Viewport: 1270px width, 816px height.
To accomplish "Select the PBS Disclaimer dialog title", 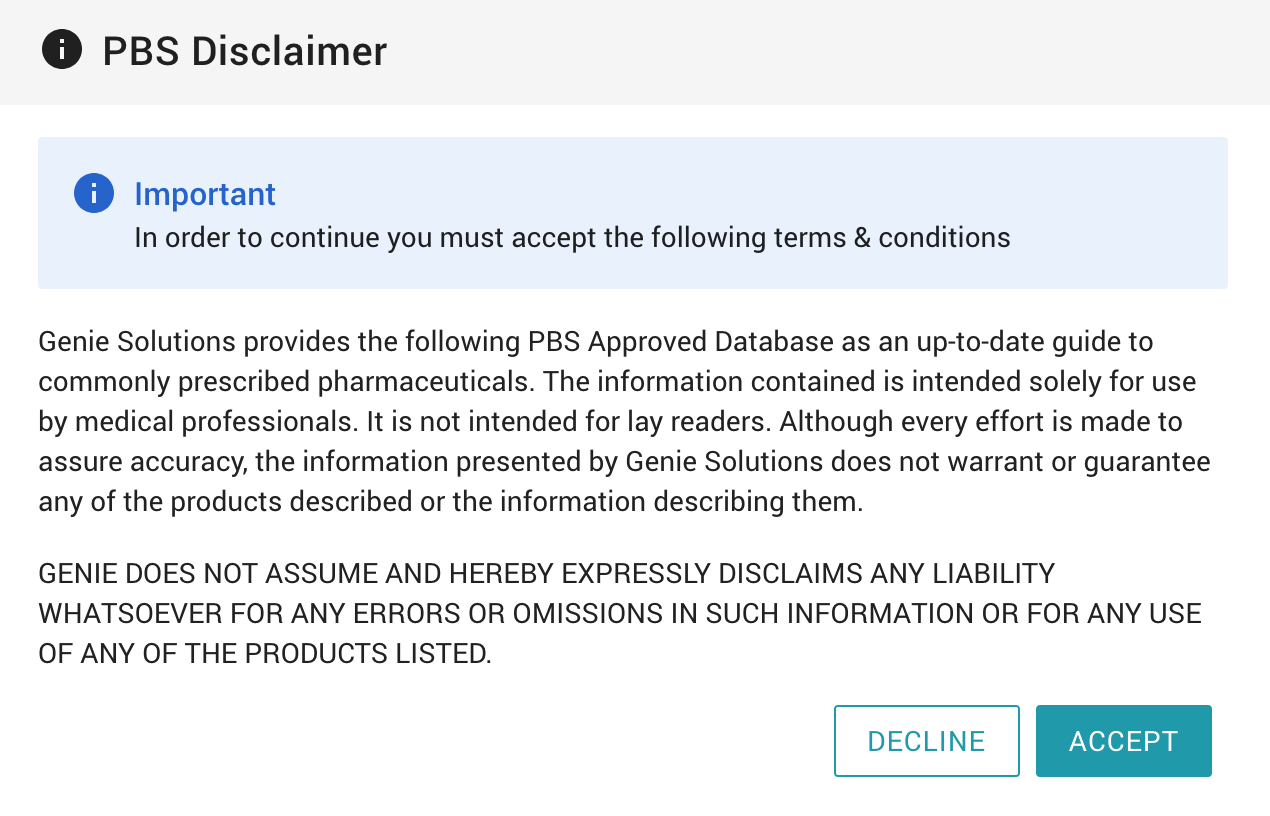I will tap(244, 50).
